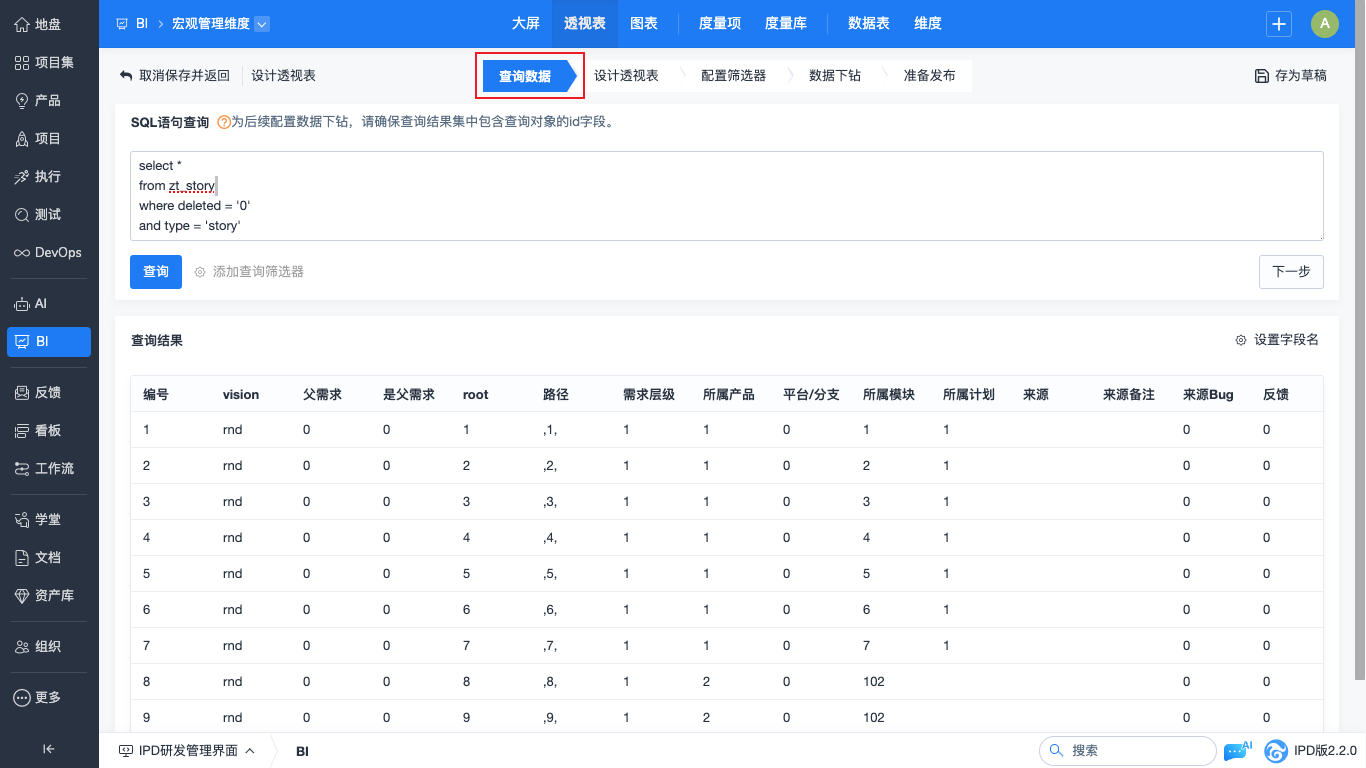Open 设置字段名 settings

pos(1277,340)
